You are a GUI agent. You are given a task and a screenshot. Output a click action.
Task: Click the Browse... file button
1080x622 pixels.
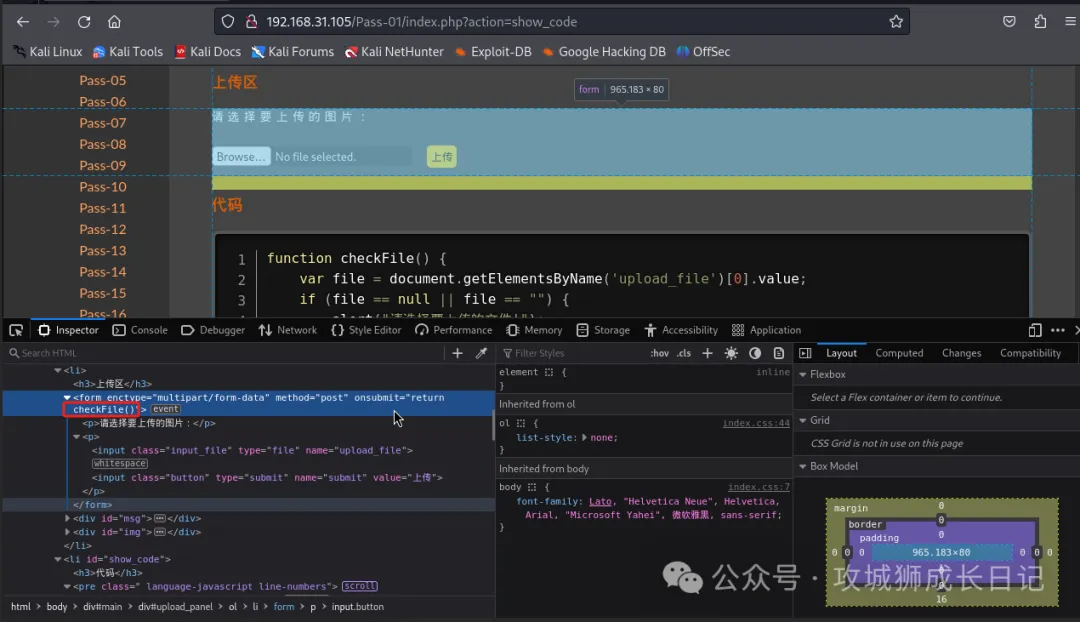coord(241,157)
